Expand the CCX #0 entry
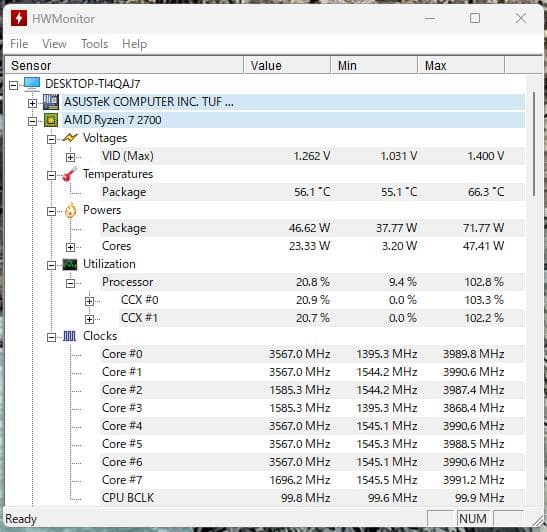547x532 pixels. click(89, 301)
